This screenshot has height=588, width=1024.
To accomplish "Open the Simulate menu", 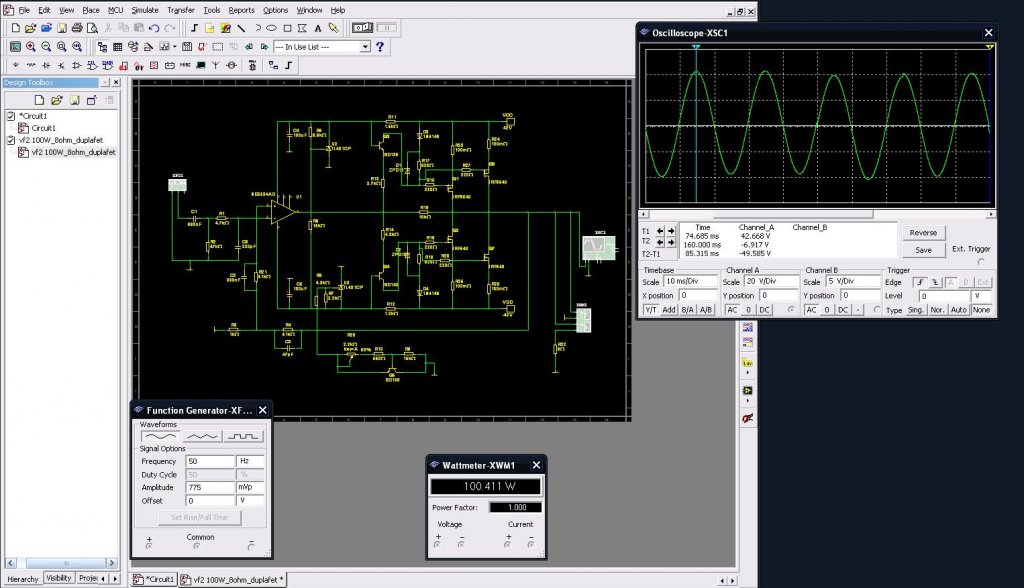I will click(144, 9).
